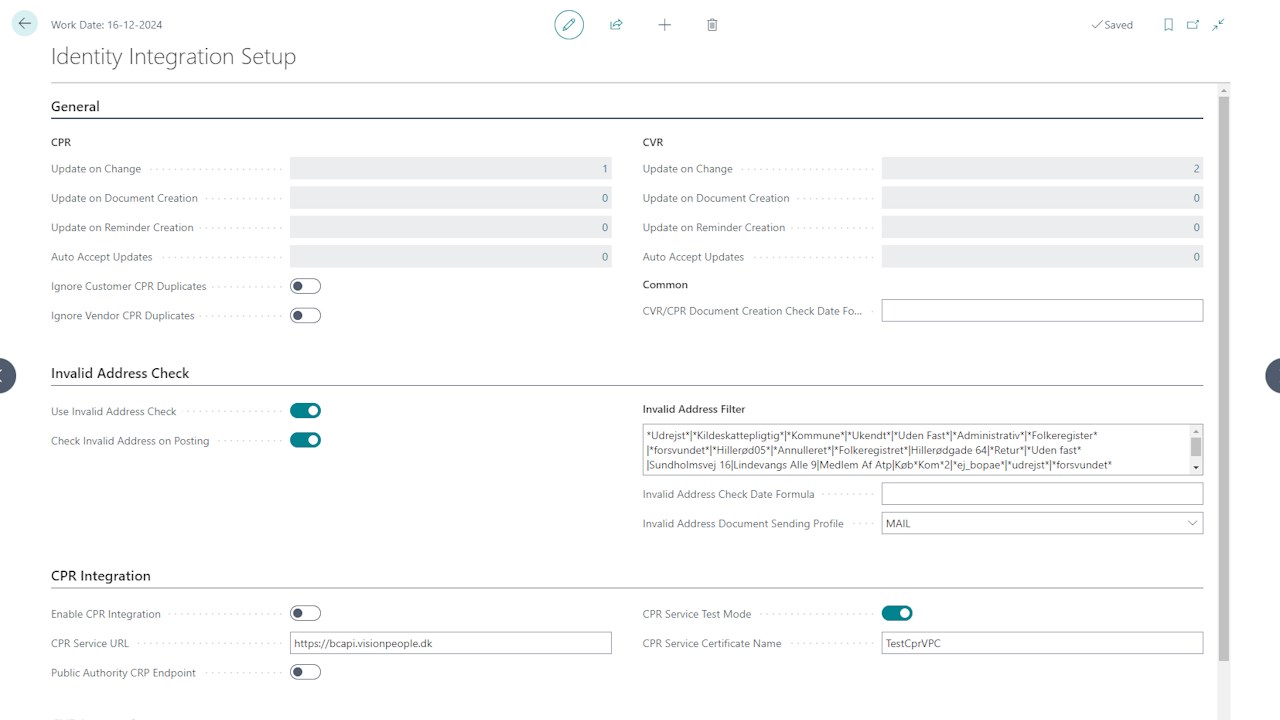Turn off Check Invalid Address on Posting
This screenshot has width=1280, height=720.
pos(305,440)
